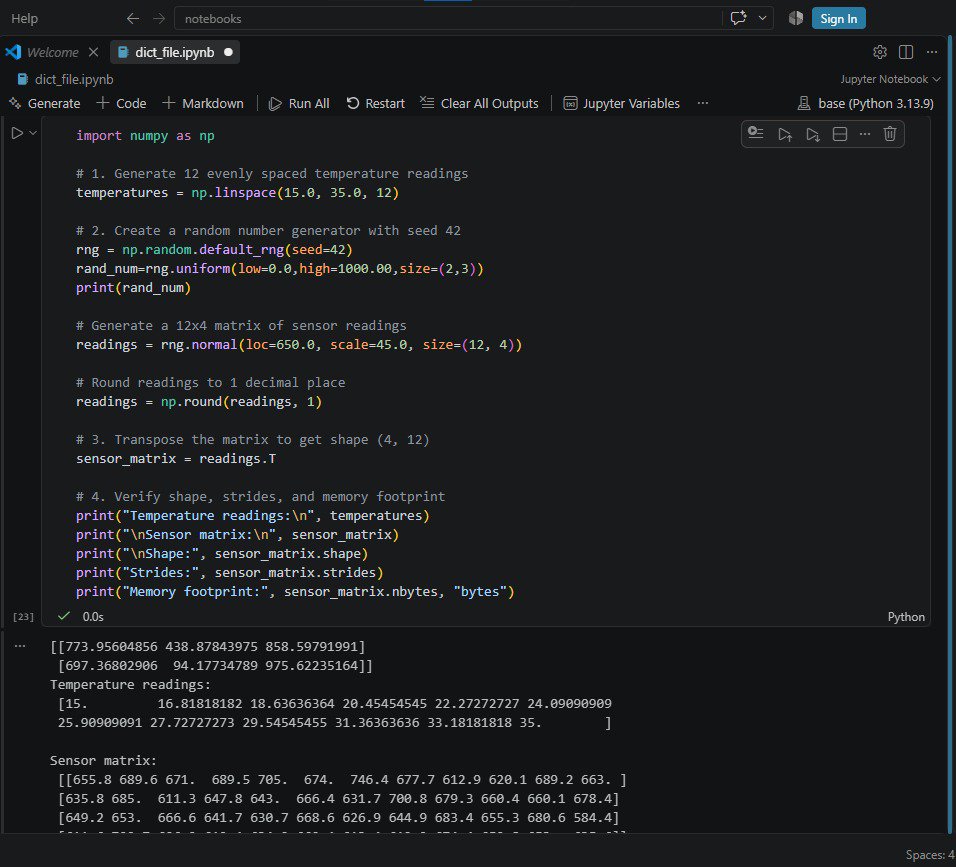
Task: Open the chat icon beside the search bar
Action: click(738, 18)
